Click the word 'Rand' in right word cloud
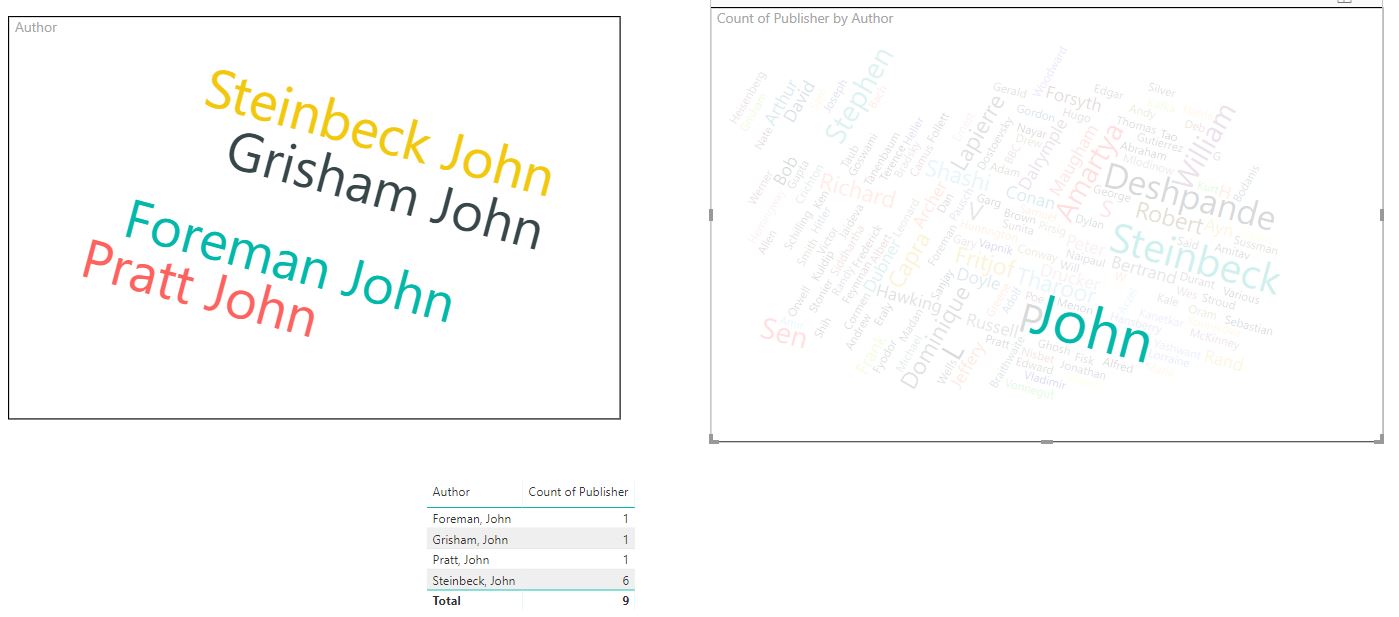Image resolution: width=1399 pixels, height=617 pixels. (1222, 360)
